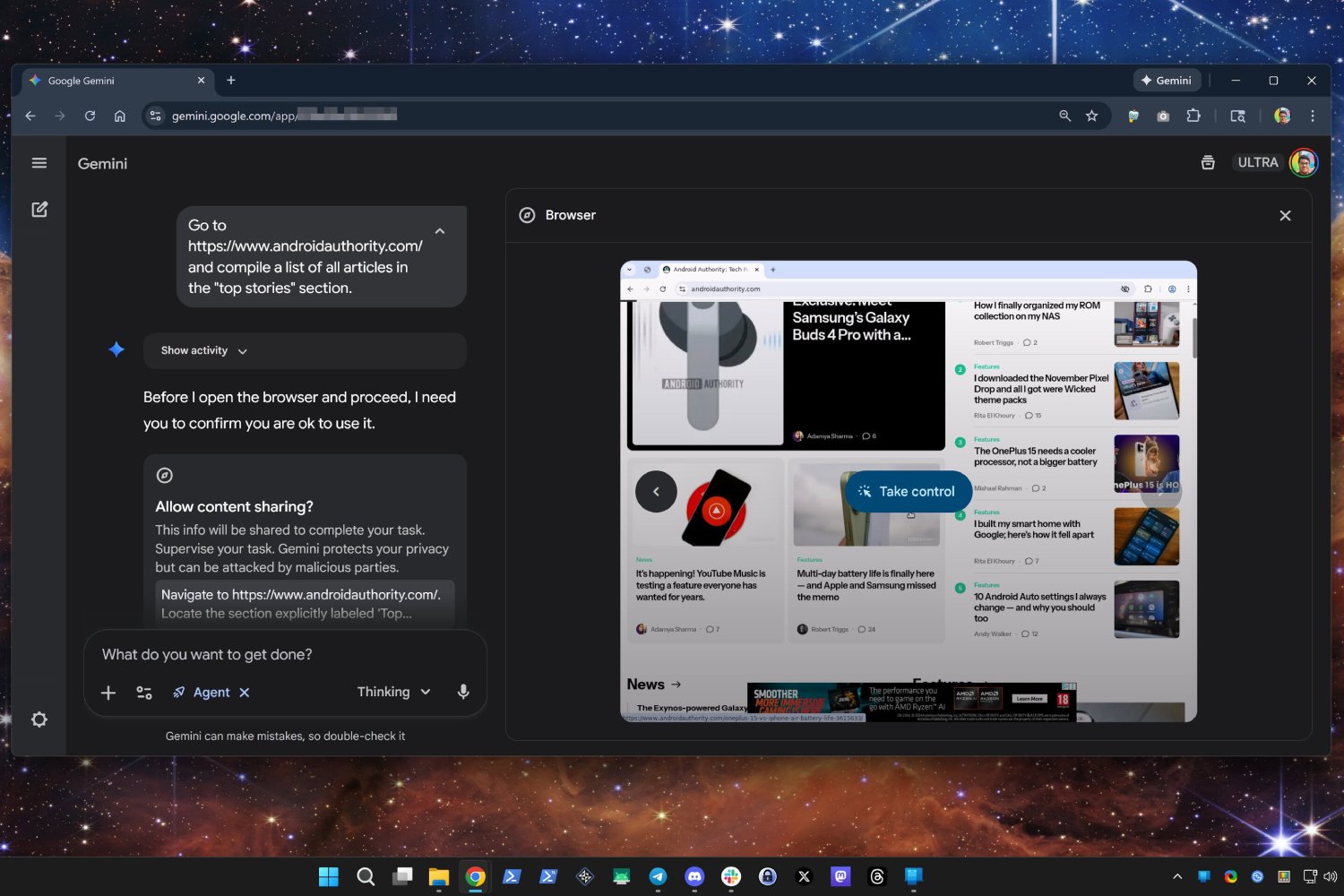Click the previous arrow on article carousel
The height and width of the screenshot is (896, 1344).
(x=656, y=492)
